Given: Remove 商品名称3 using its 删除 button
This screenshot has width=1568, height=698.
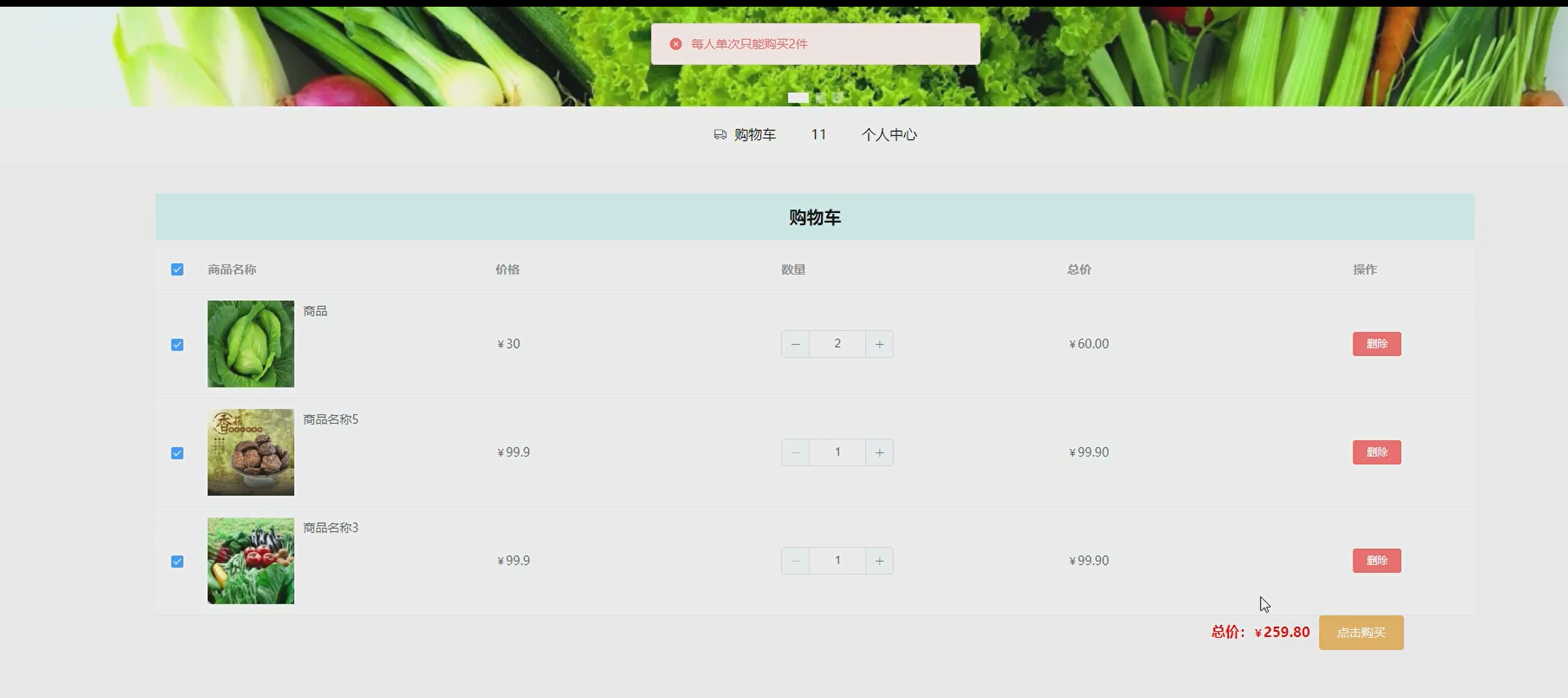Looking at the screenshot, I should (x=1377, y=561).
